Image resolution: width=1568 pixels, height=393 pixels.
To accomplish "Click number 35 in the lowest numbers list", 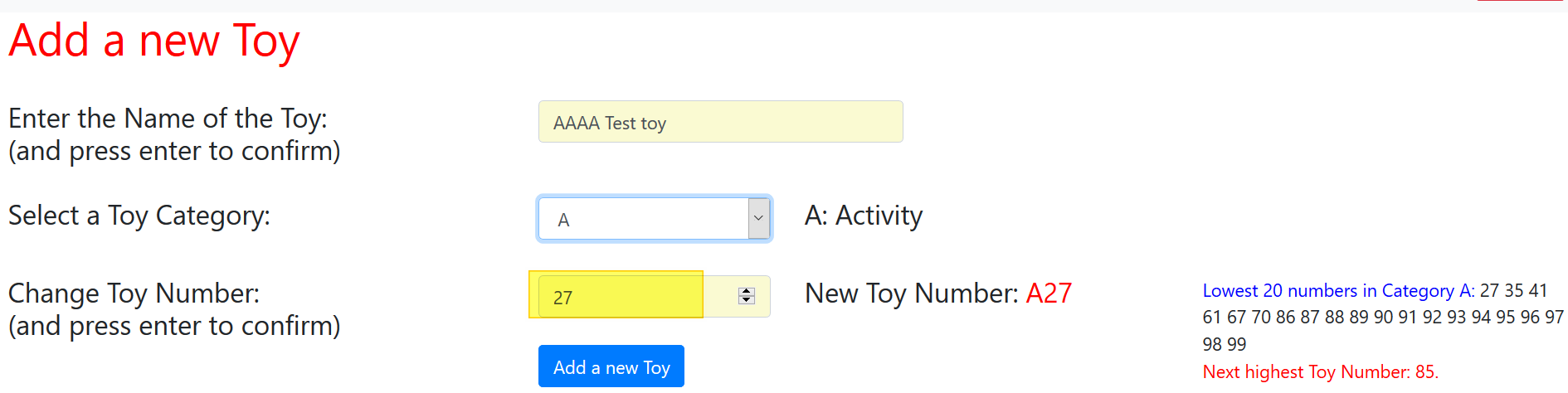I will pyautogui.click(x=1514, y=291).
